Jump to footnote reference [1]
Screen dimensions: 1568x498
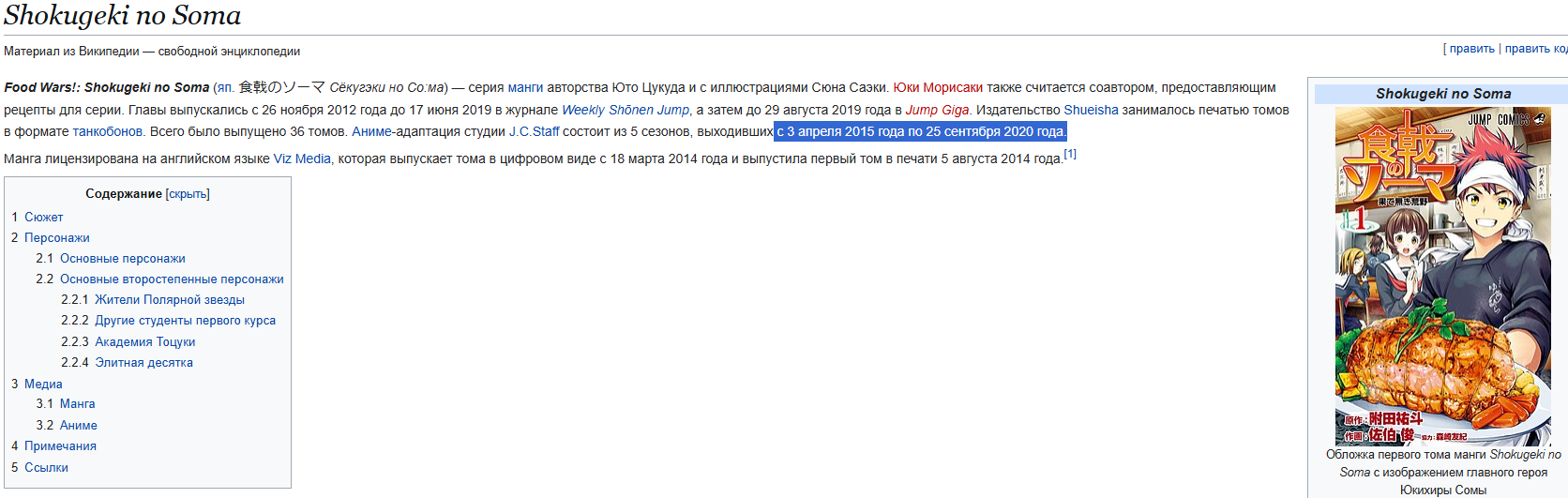(1070, 155)
